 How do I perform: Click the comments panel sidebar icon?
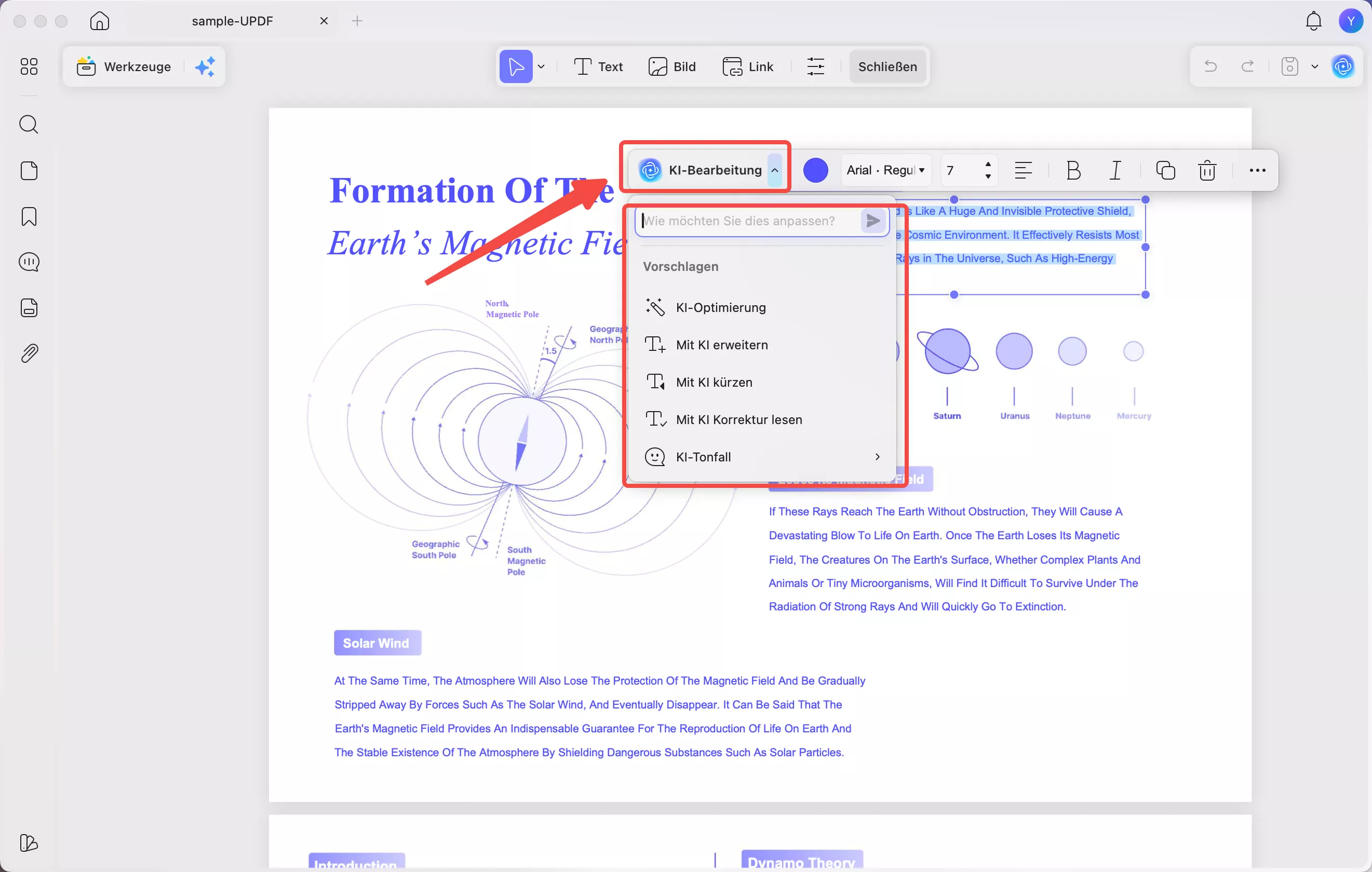click(29, 262)
